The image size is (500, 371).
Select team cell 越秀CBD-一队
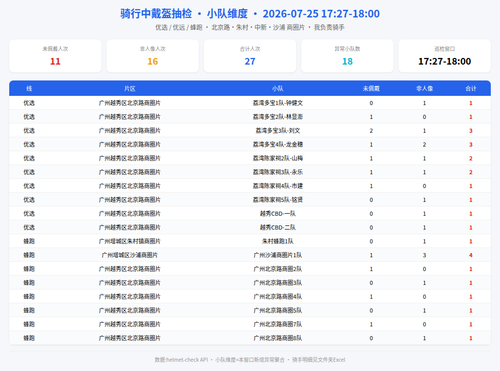click(278, 214)
